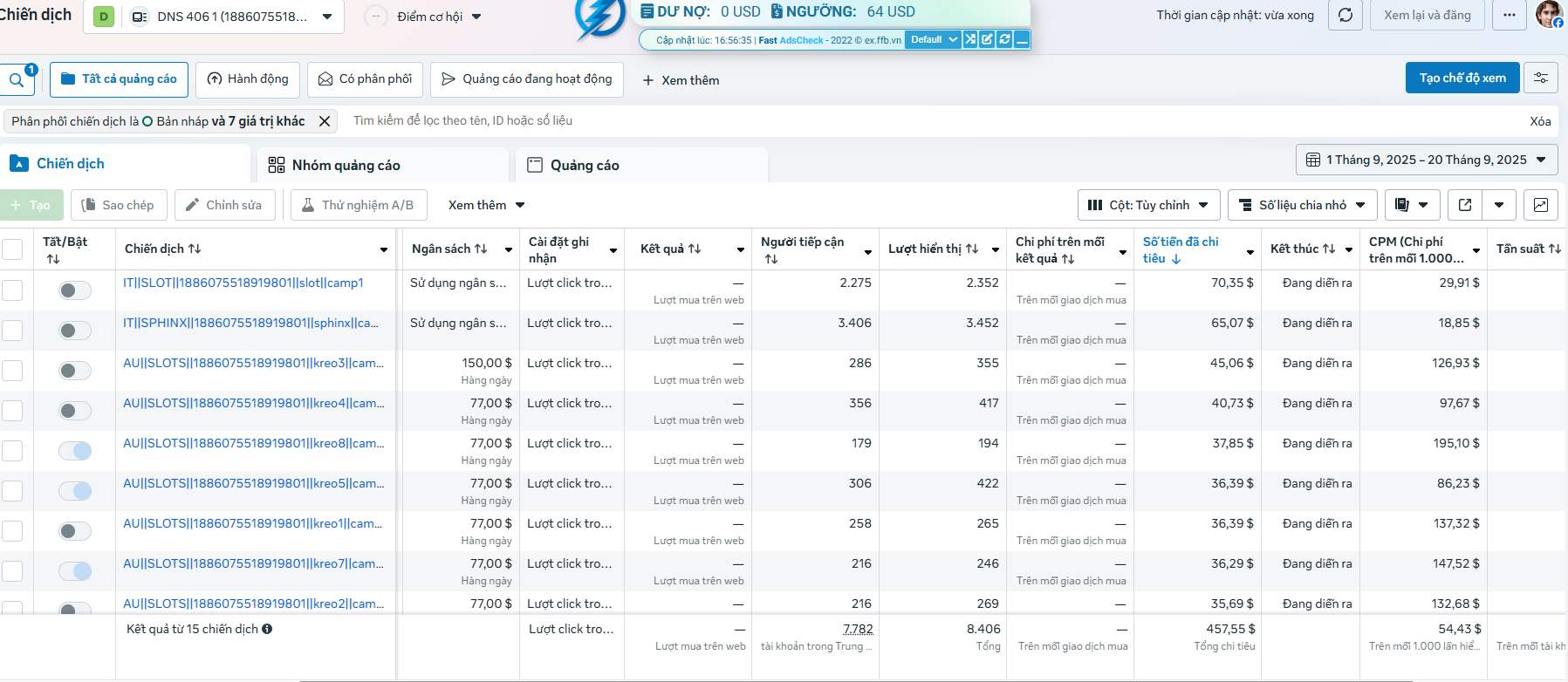Toggle the IT||SPHINX campaign switch
Screen dimensions: 1568x682
coord(75,331)
